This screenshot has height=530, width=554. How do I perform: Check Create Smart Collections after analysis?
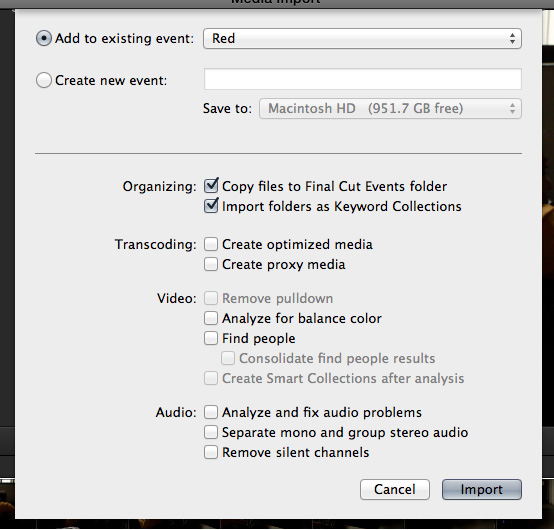[x=211, y=378]
